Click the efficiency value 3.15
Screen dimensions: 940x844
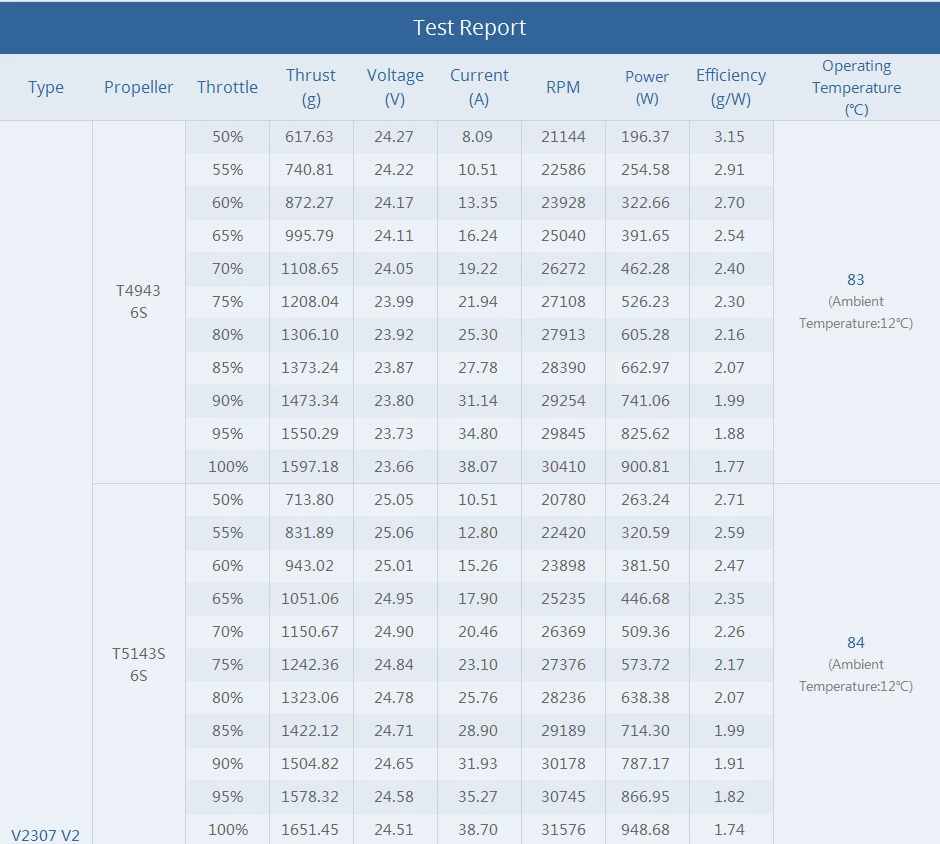(730, 136)
